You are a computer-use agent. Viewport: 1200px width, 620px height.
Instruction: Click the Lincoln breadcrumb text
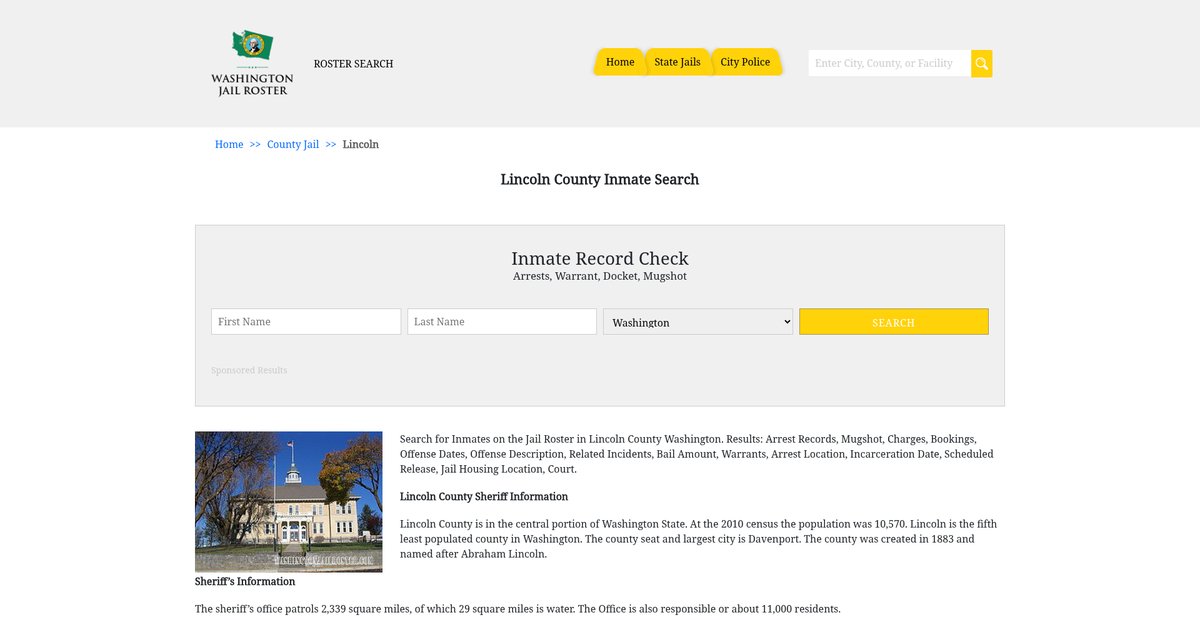[360, 144]
